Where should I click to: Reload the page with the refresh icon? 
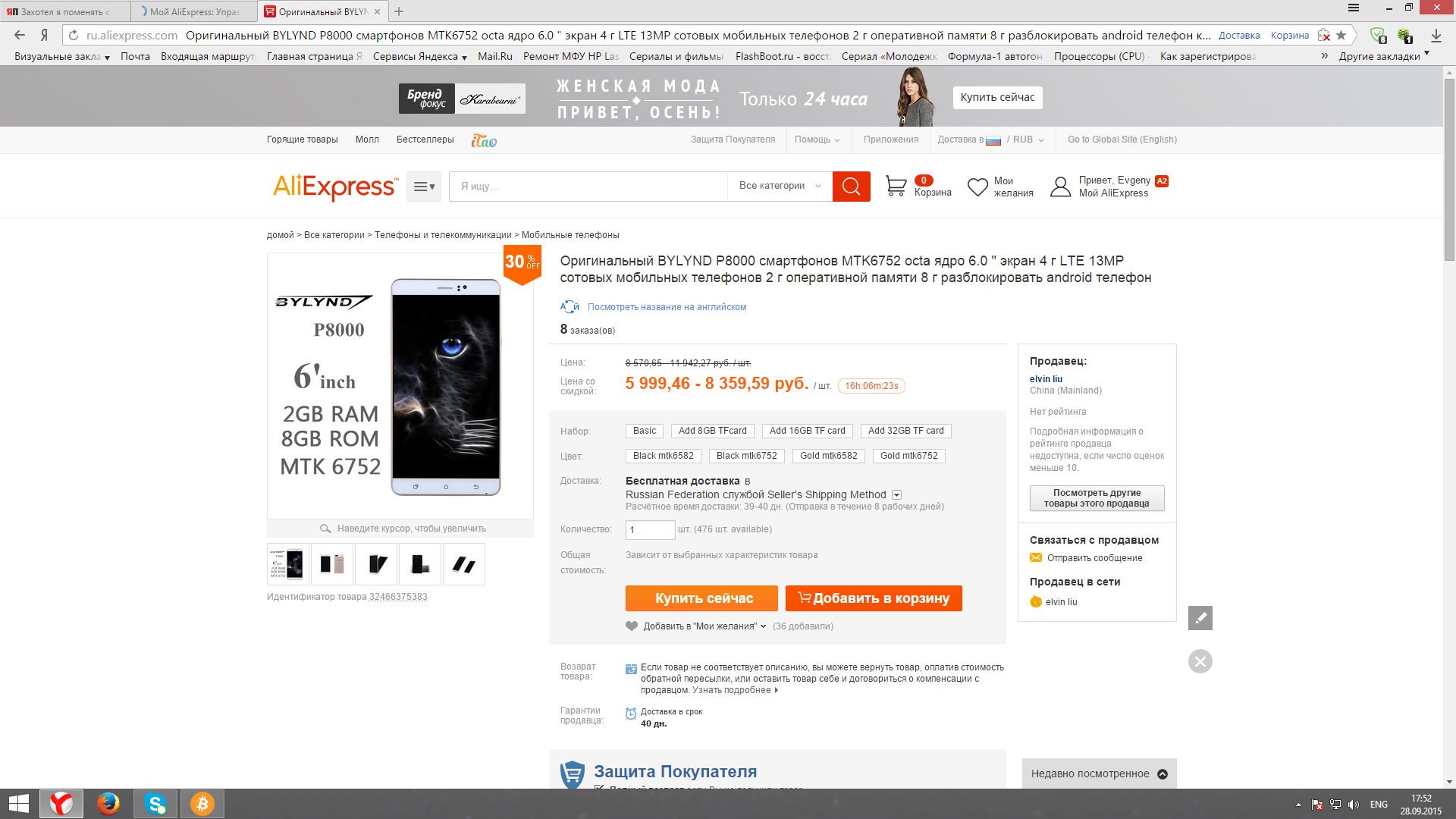74,35
